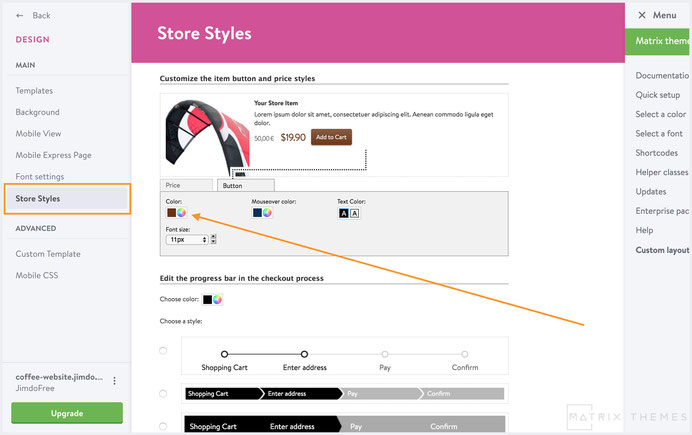This screenshot has width=692, height=435.
Task: Open Templates in the design sidebar
Action: pyautogui.click(x=34, y=90)
